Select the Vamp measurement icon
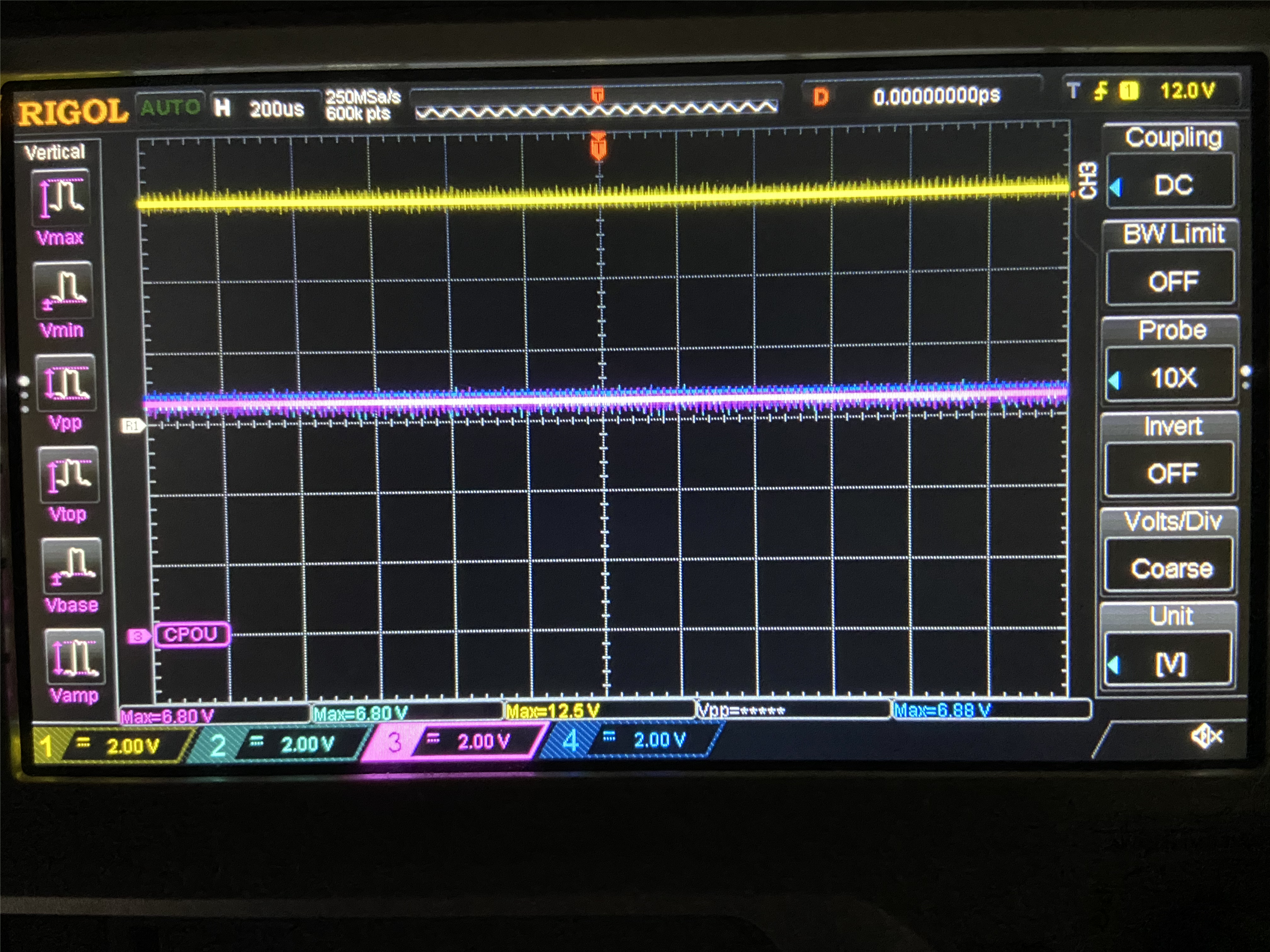This screenshot has height=952, width=1270. [x=75, y=656]
